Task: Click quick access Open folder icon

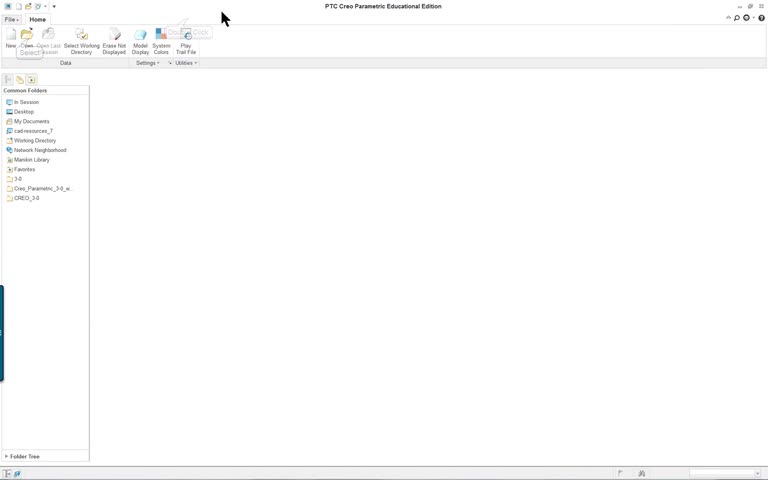Action: pos(28,6)
